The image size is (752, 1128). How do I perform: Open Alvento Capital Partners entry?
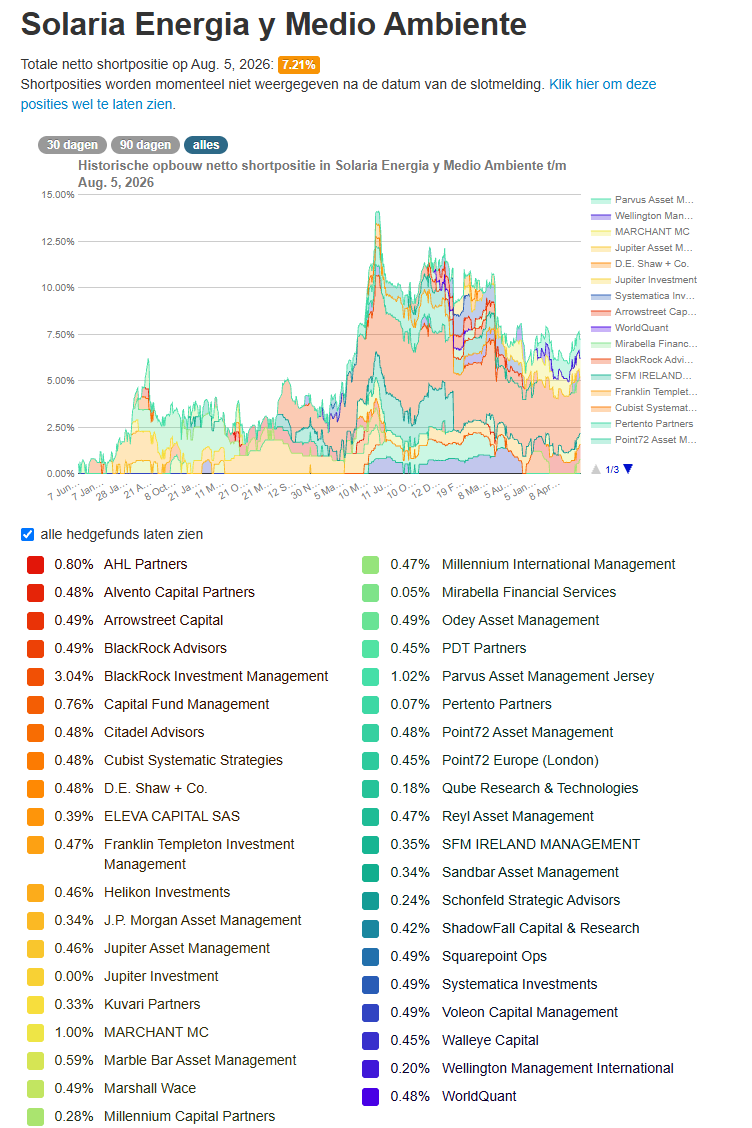(x=179, y=593)
